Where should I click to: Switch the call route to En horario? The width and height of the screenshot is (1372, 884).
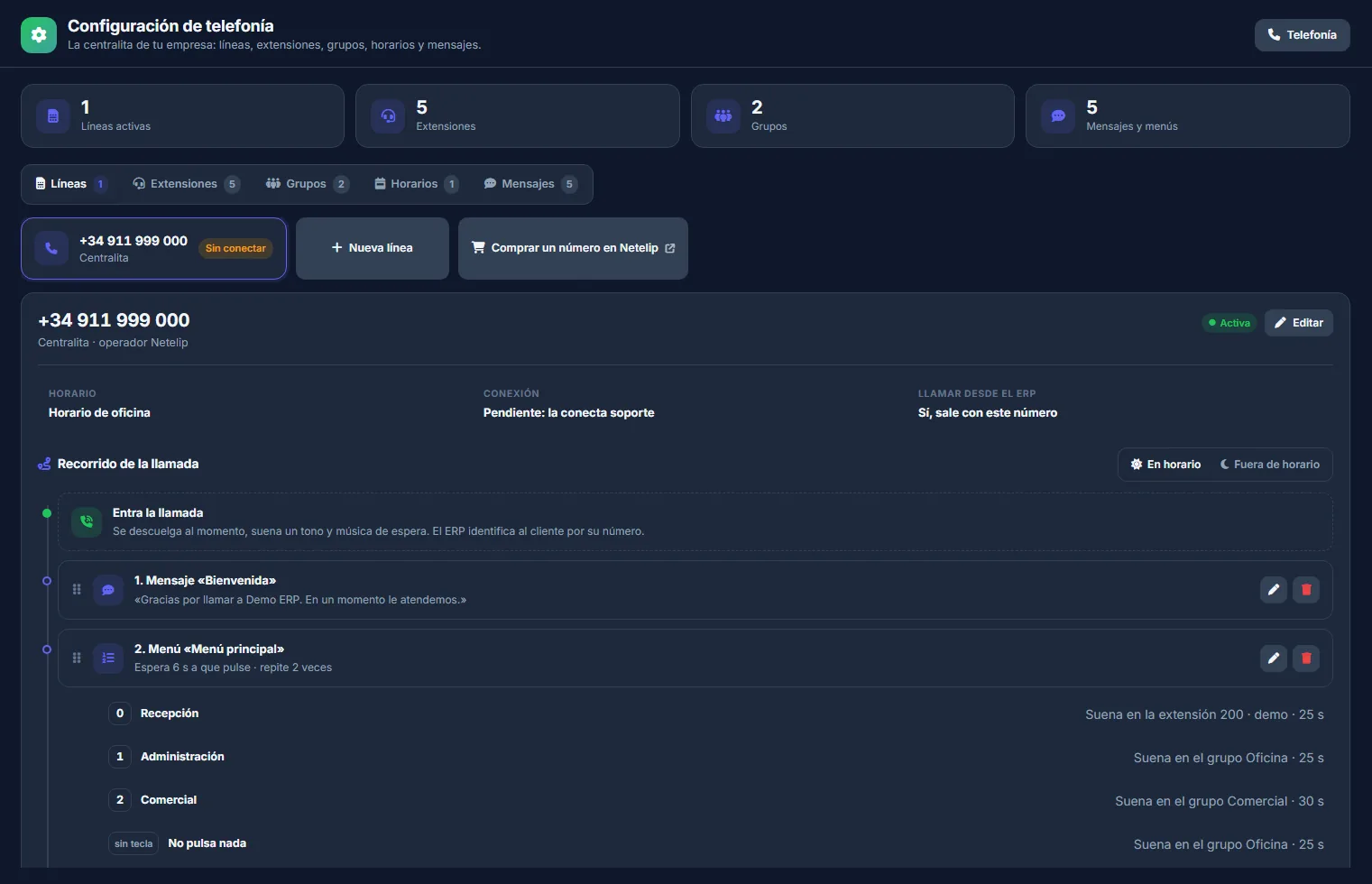point(1165,465)
